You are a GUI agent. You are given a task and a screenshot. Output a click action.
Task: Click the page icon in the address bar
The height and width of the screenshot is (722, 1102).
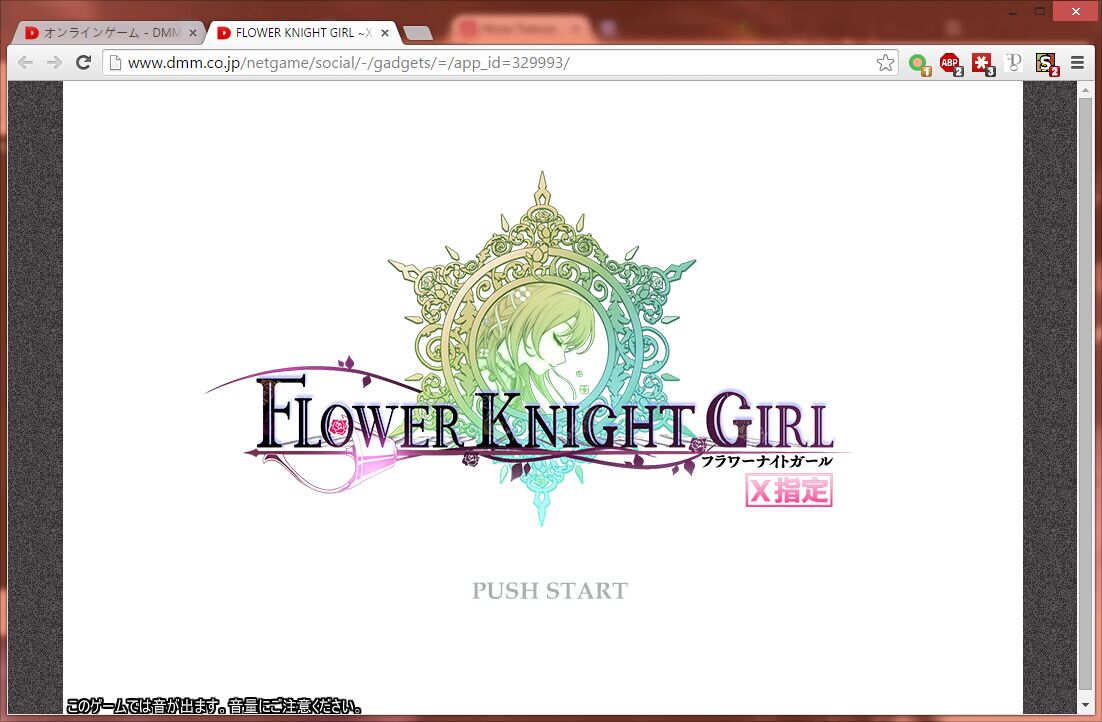click(115, 63)
